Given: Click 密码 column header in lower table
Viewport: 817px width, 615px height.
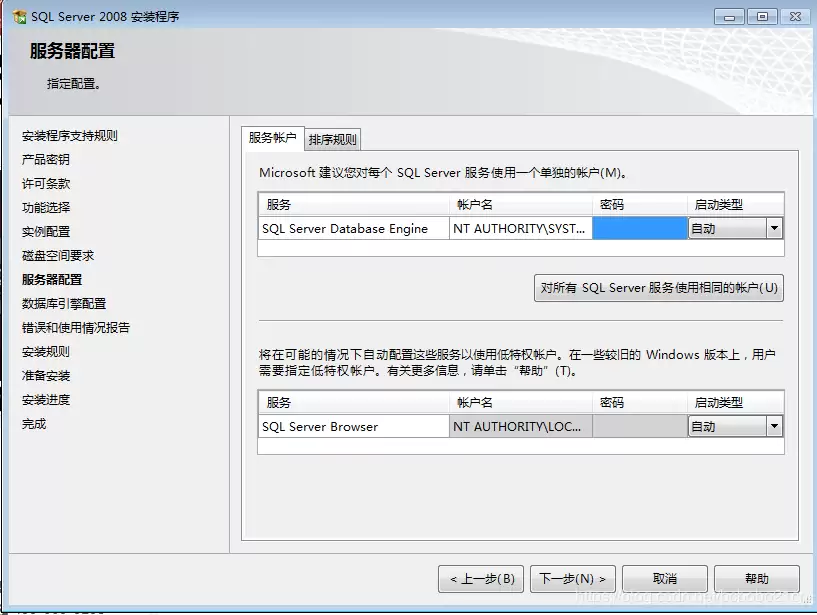Looking at the screenshot, I should coord(640,402).
